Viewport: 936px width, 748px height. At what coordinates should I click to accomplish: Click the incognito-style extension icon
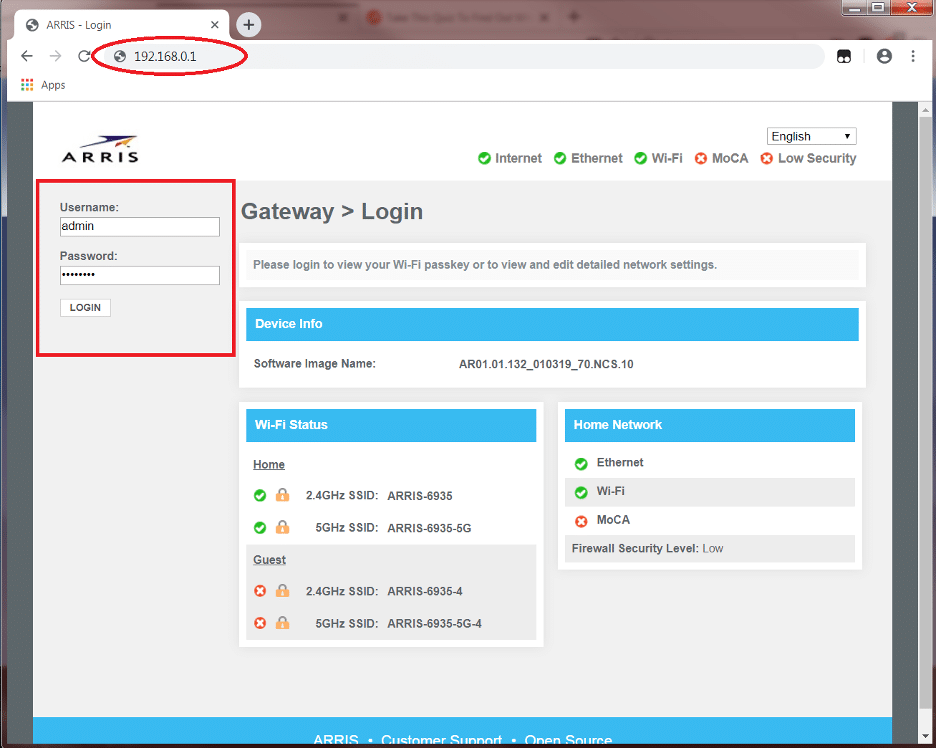(844, 56)
